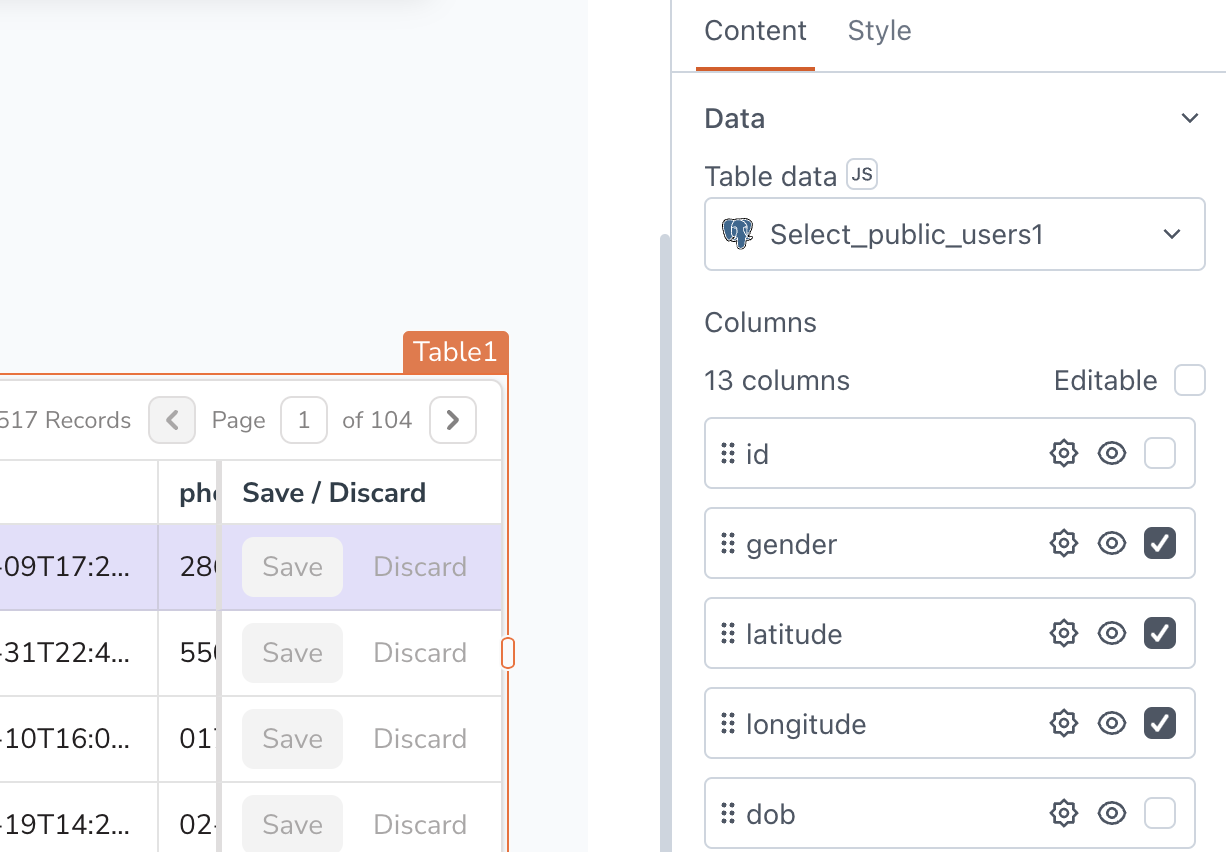Open the Select_public_users1 data dropdown
This screenshot has width=1226, height=852.
955,234
